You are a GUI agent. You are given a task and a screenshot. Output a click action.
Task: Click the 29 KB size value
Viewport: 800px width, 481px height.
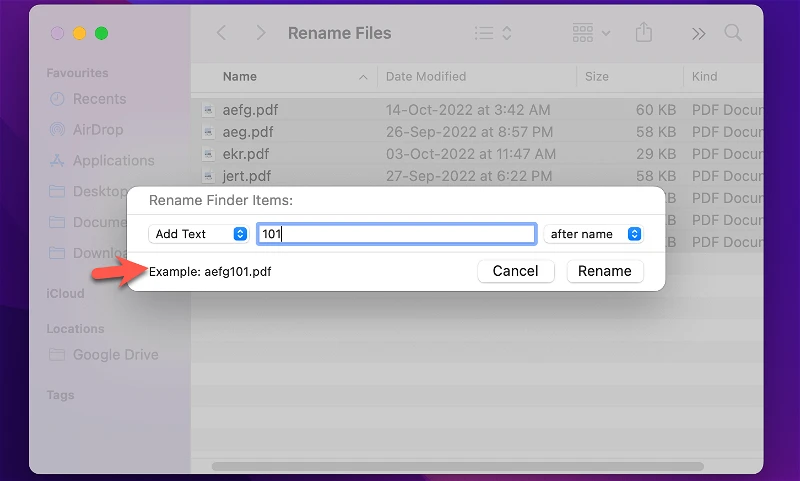(x=656, y=154)
